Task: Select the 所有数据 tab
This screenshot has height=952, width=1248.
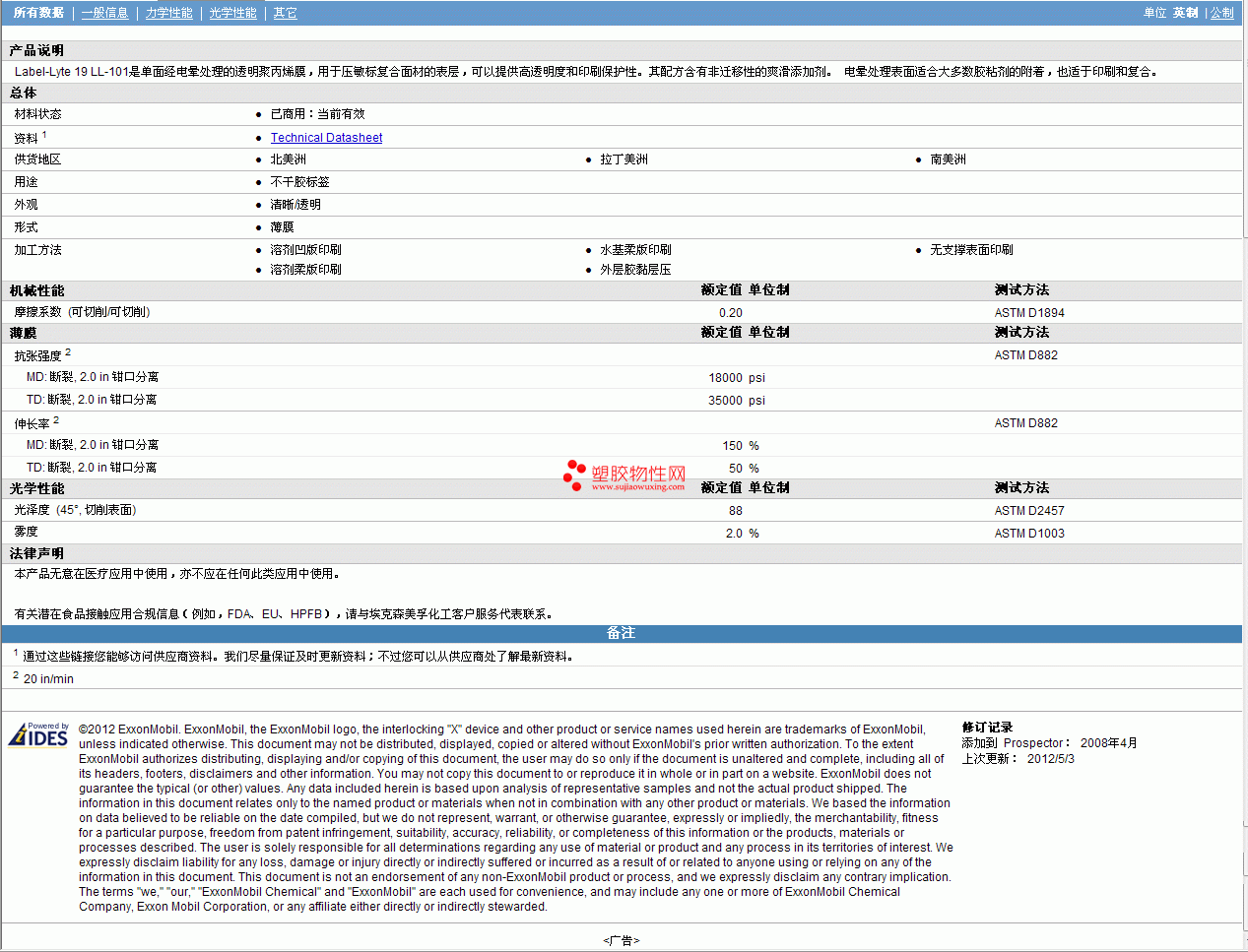Action: tap(38, 13)
